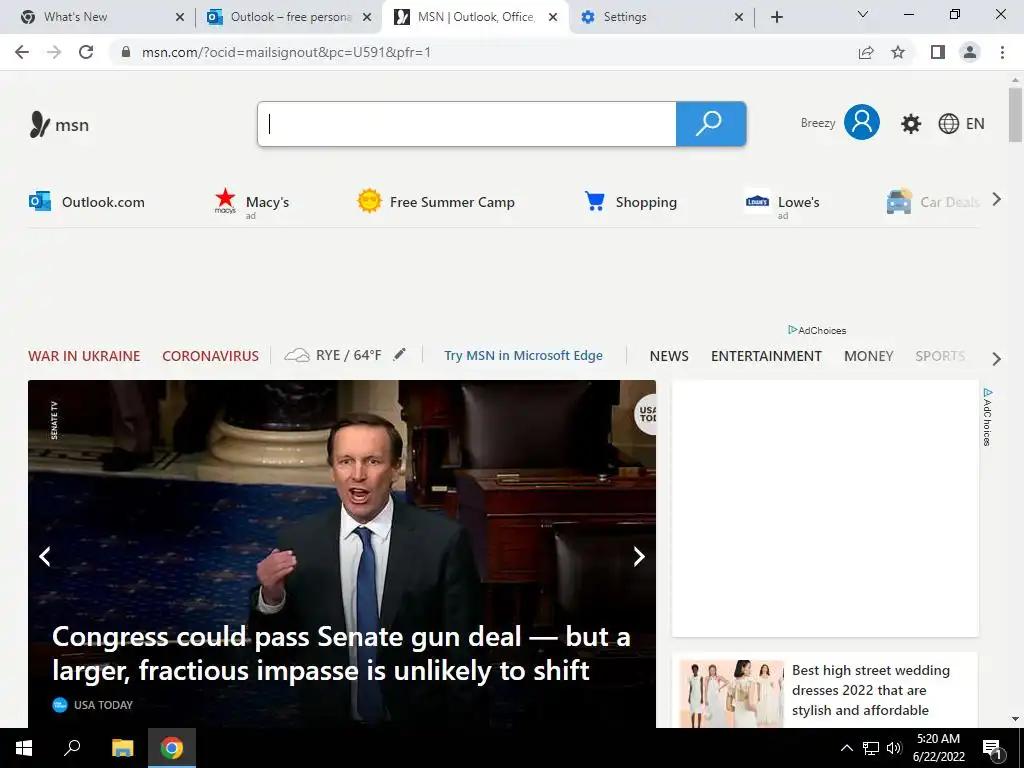
Task: Click the browser address bar URL
Action: point(286,52)
